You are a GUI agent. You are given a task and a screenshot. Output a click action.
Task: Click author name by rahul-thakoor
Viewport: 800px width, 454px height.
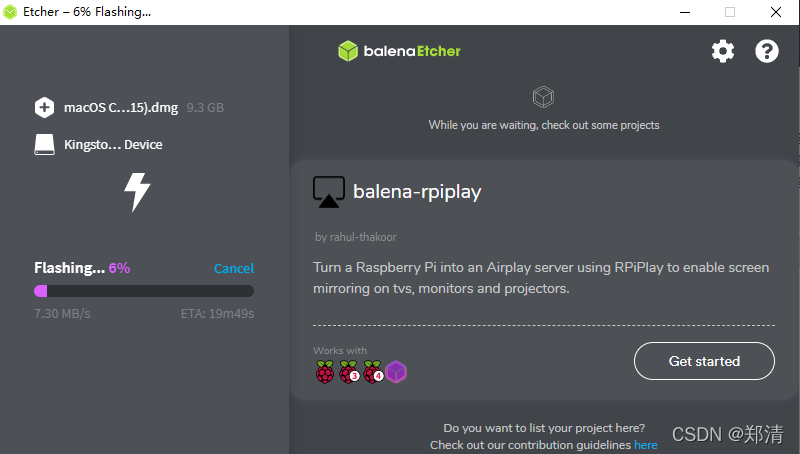[356, 237]
